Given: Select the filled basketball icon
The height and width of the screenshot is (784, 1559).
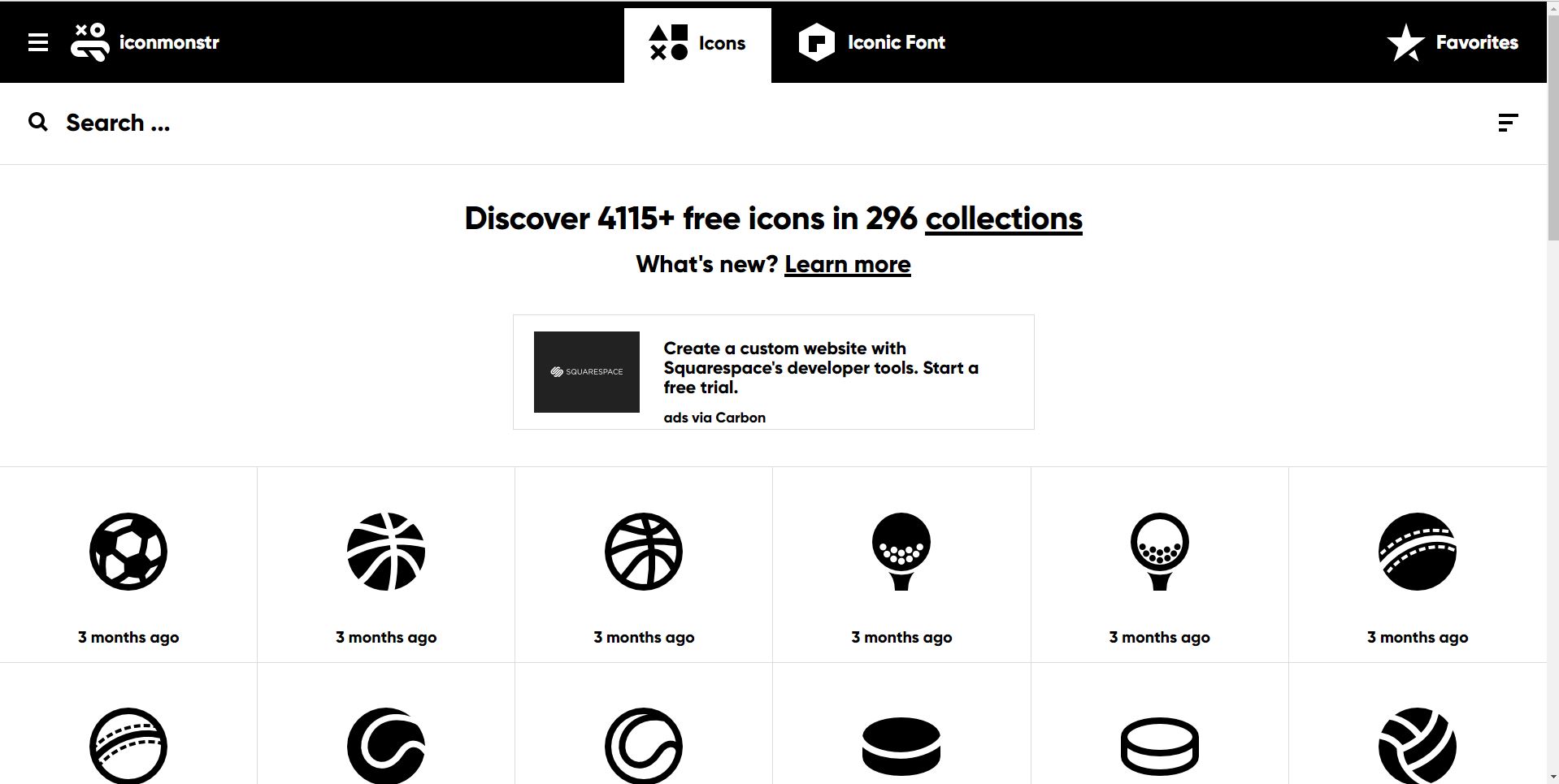Looking at the screenshot, I should pos(386,552).
